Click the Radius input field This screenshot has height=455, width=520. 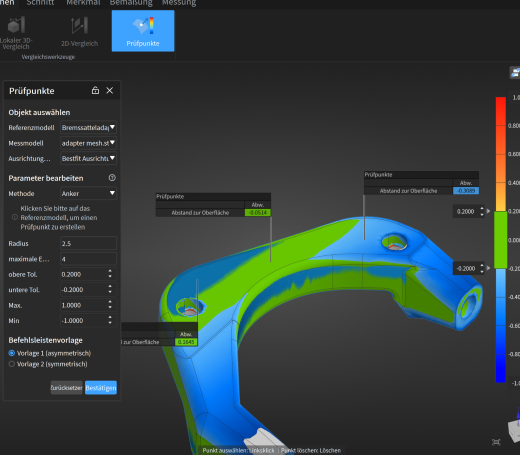[x=88, y=243]
